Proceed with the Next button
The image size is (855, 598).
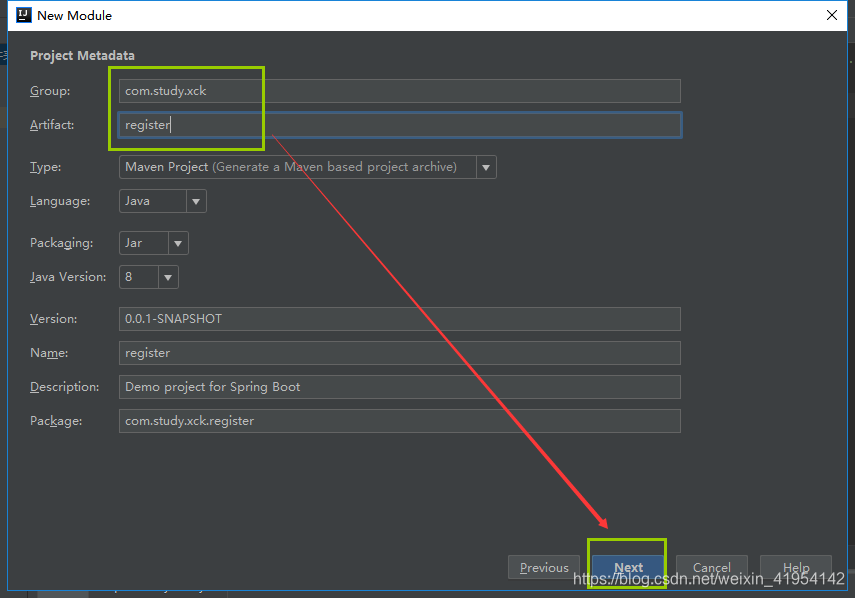628,567
